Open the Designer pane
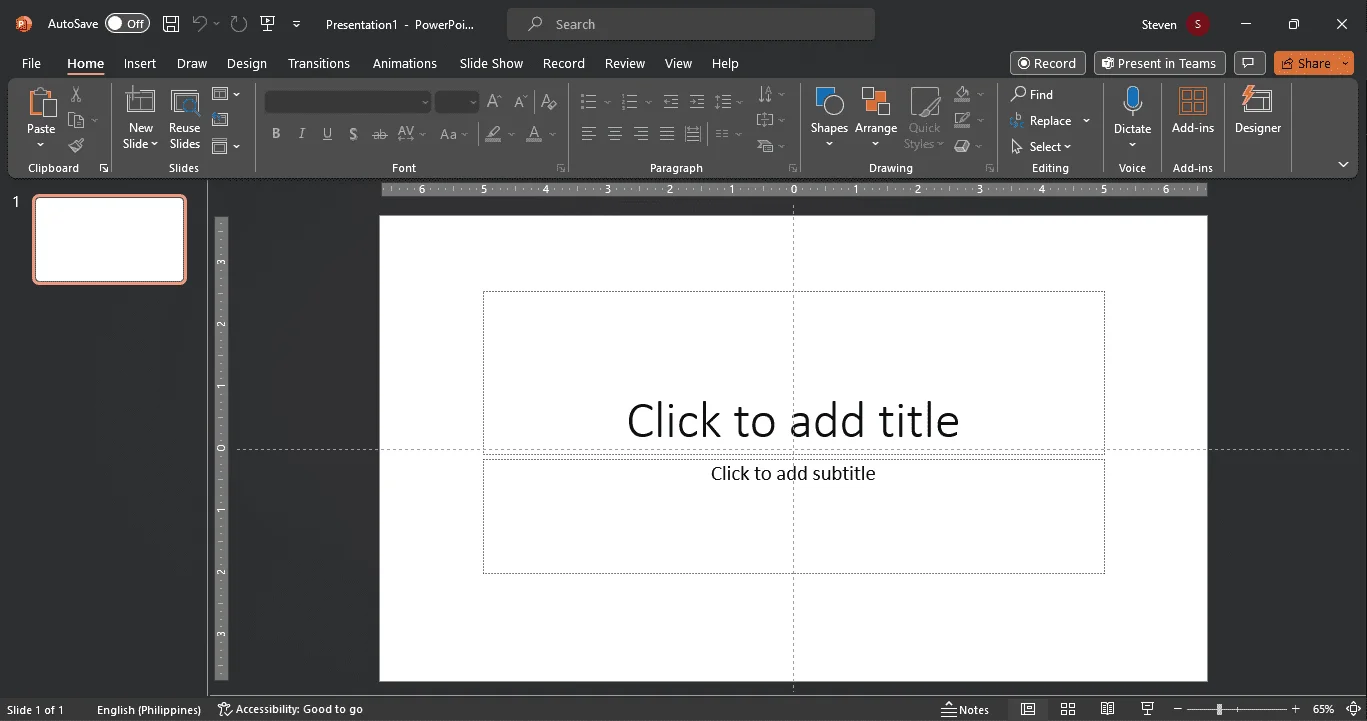 1257,110
